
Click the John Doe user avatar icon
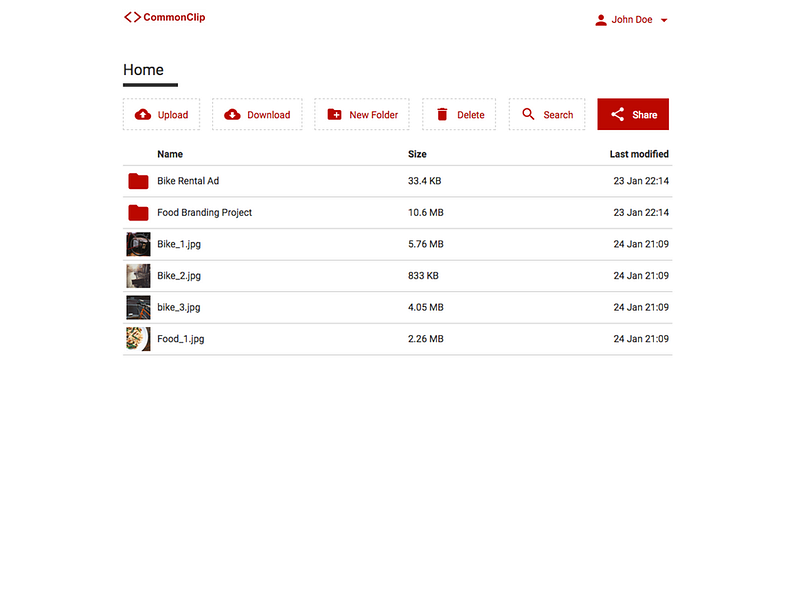tap(601, 20)
